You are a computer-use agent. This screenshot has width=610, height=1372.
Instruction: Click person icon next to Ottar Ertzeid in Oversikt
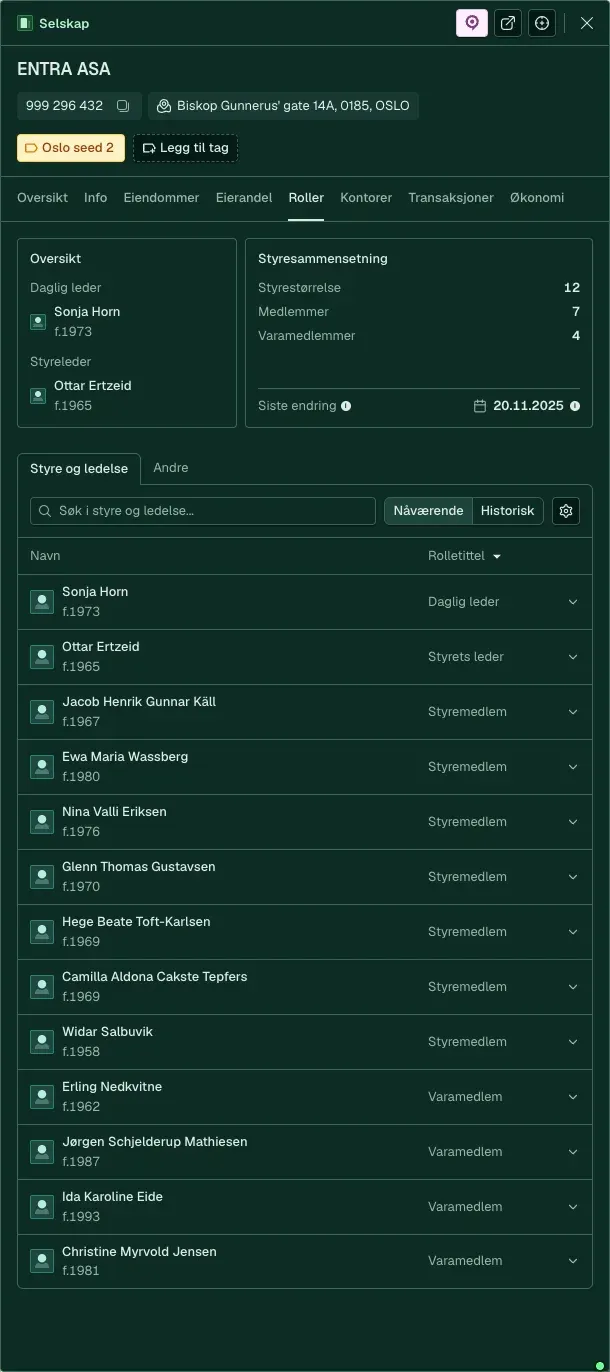[38, 396]
